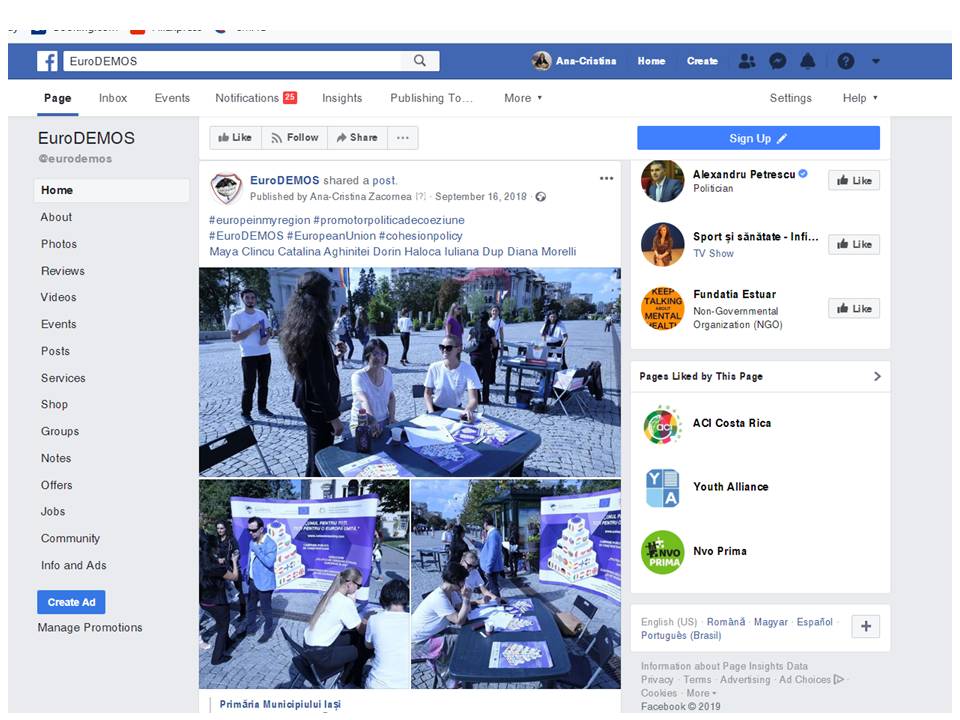
Task: Open the Notifications bell icon
Action: [808, 61]
